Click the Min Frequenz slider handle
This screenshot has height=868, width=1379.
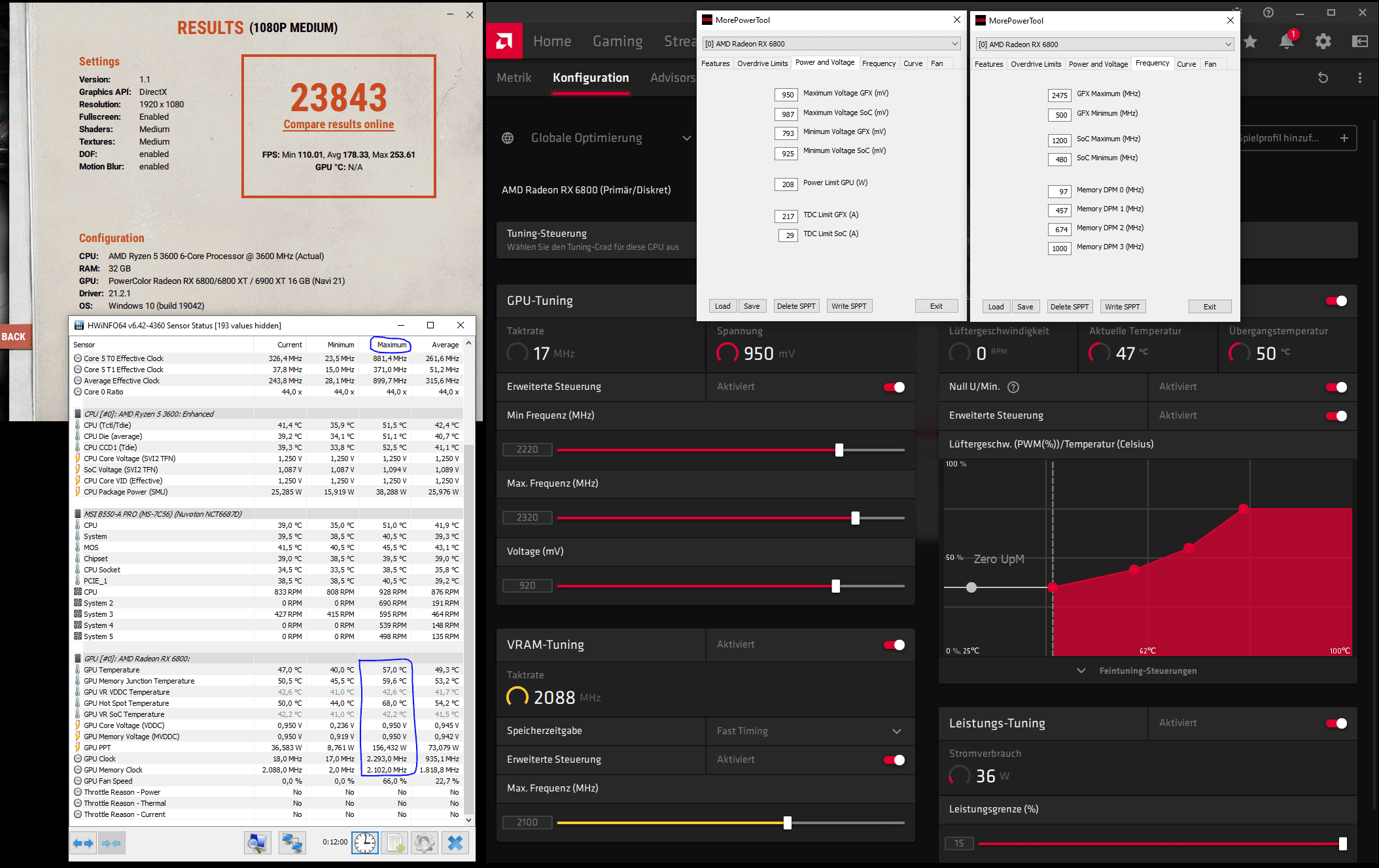point(839,450)
